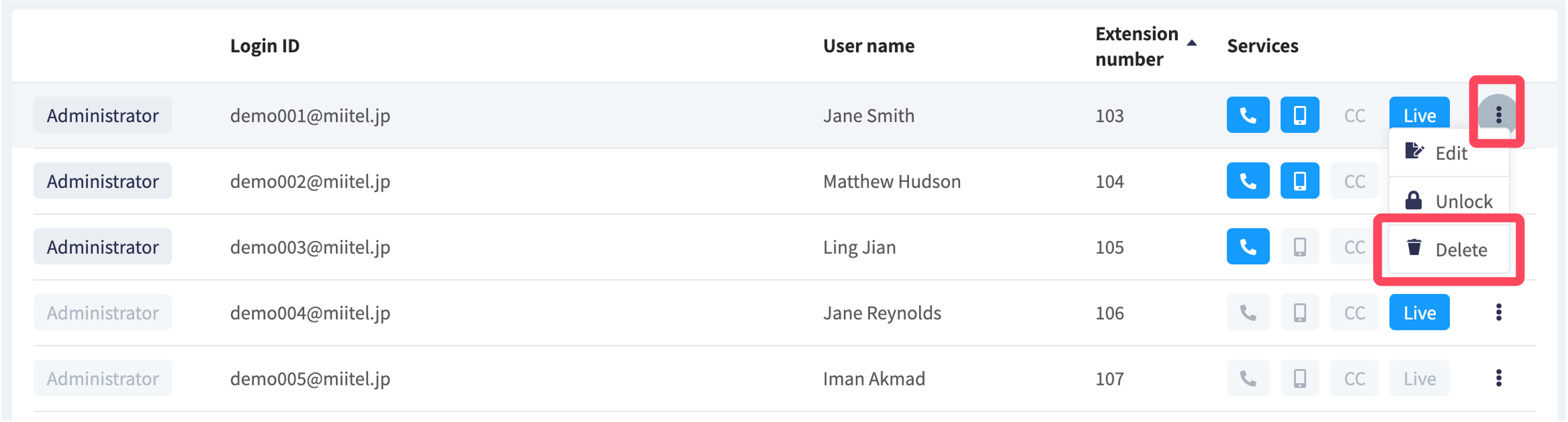Select Edit from the row menu

pos(1449,153)
